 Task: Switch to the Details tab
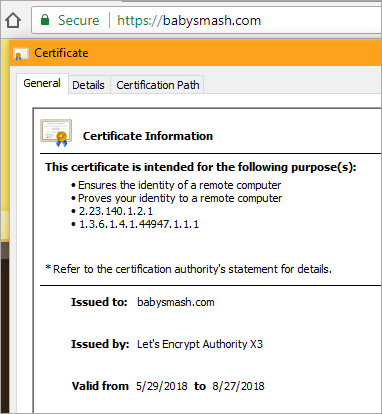[x=88, y=85]
